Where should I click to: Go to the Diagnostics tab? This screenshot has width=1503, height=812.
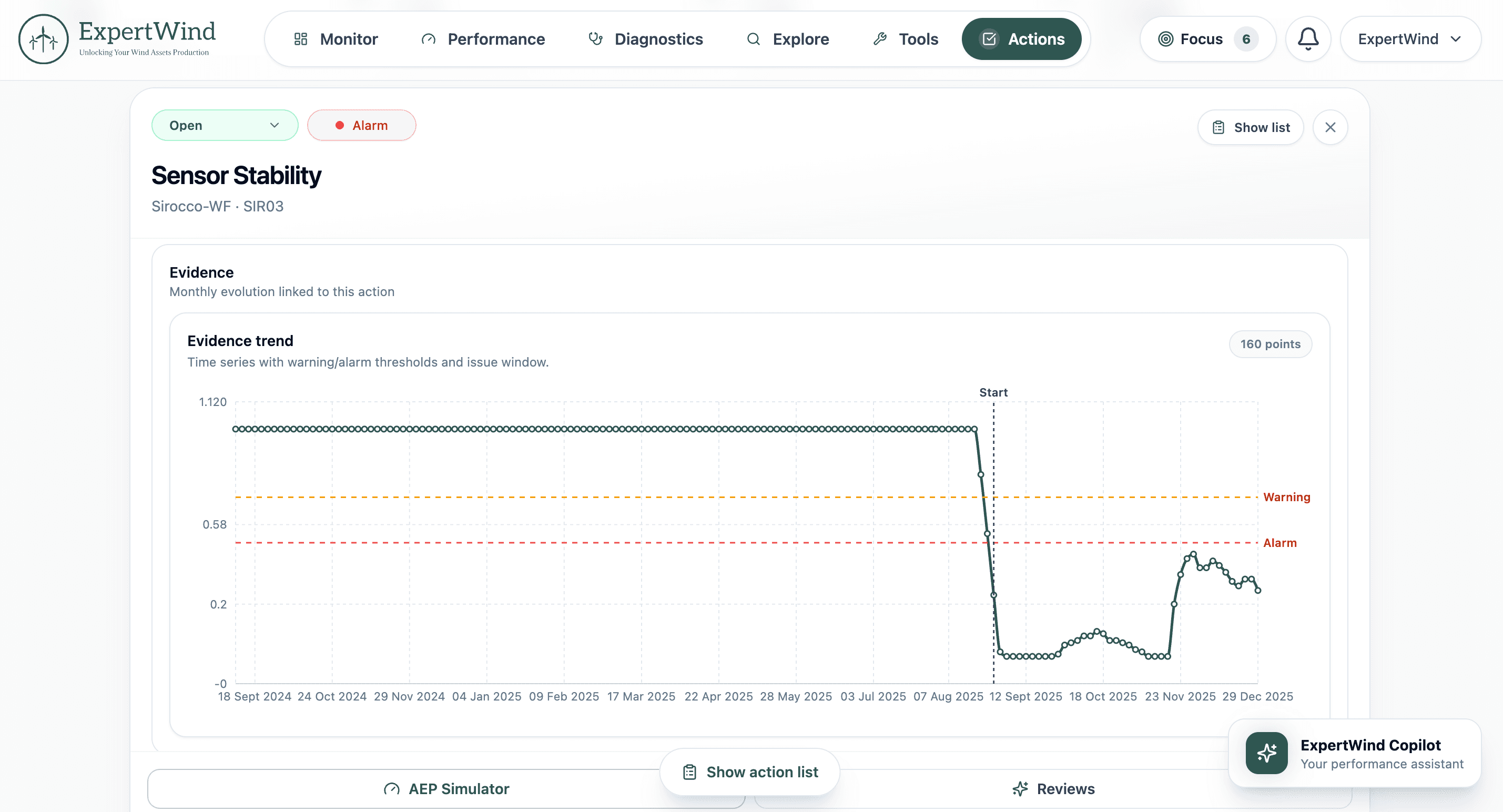646,39
